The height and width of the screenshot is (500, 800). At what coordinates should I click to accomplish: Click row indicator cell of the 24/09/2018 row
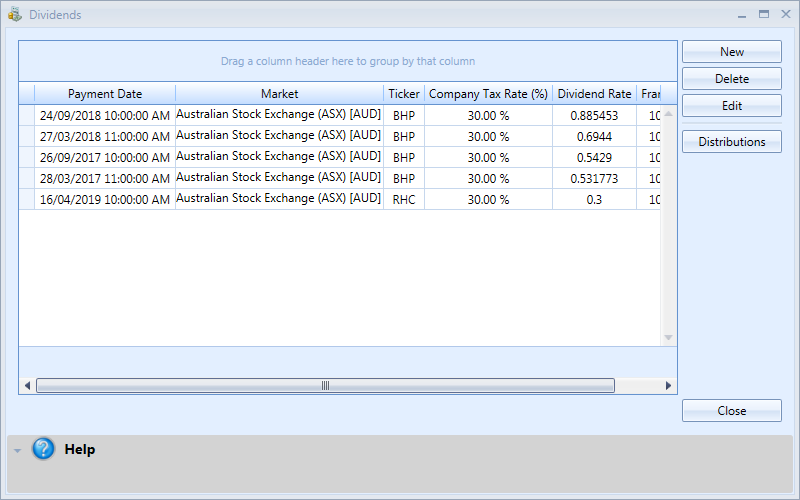coord(27,116)
